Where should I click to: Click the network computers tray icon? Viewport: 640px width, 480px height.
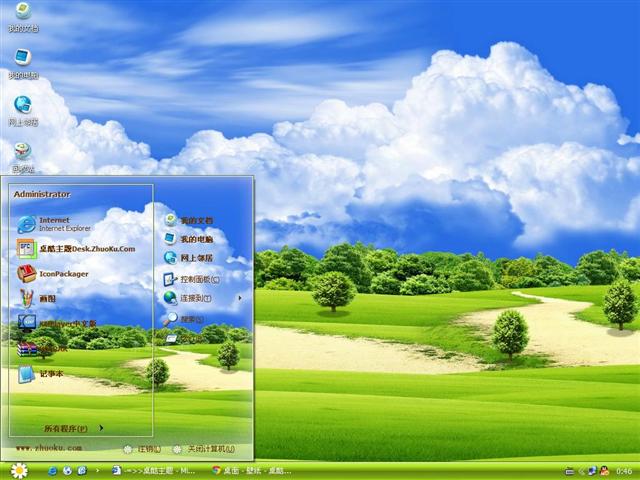[x=591, y=471]
